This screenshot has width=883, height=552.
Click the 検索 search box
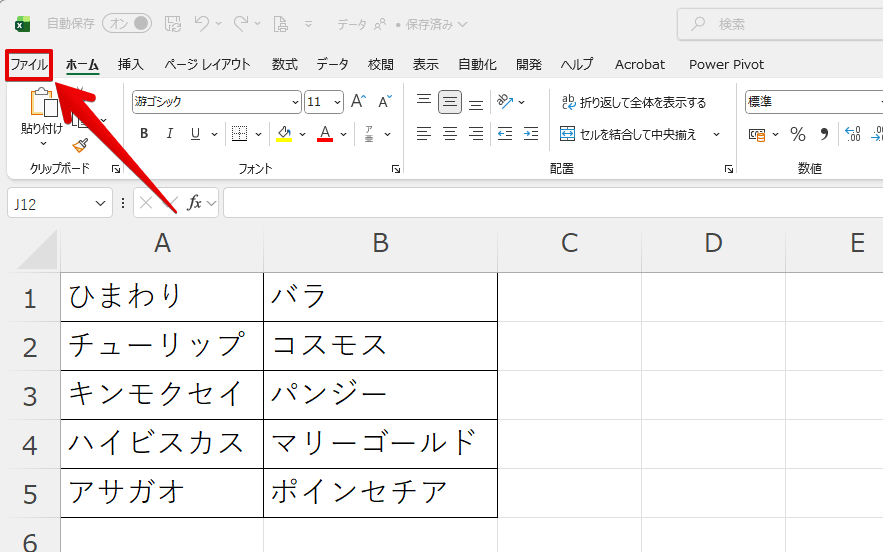(780, 24)
